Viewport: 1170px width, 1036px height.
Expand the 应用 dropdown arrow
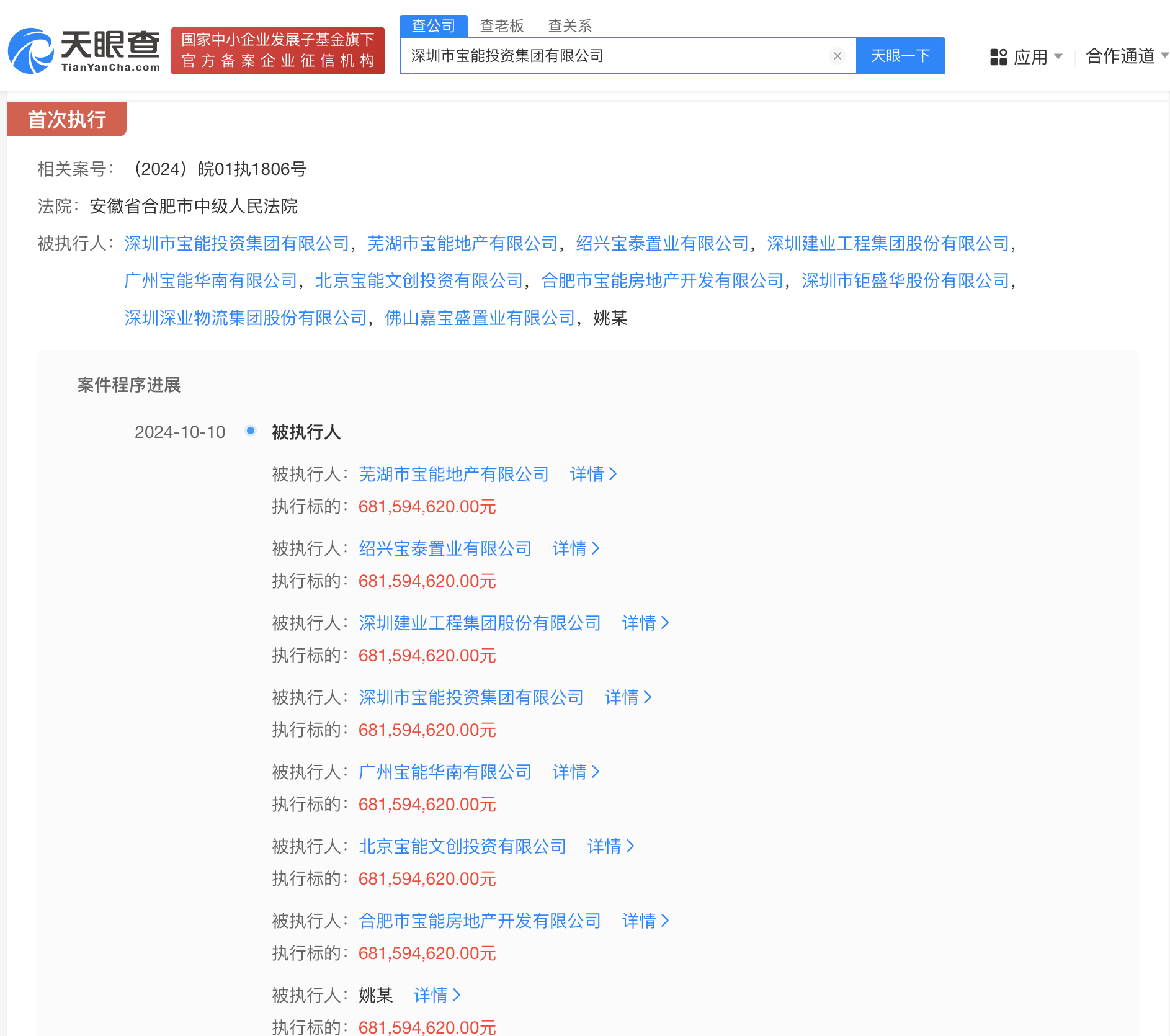[1058, 56]
